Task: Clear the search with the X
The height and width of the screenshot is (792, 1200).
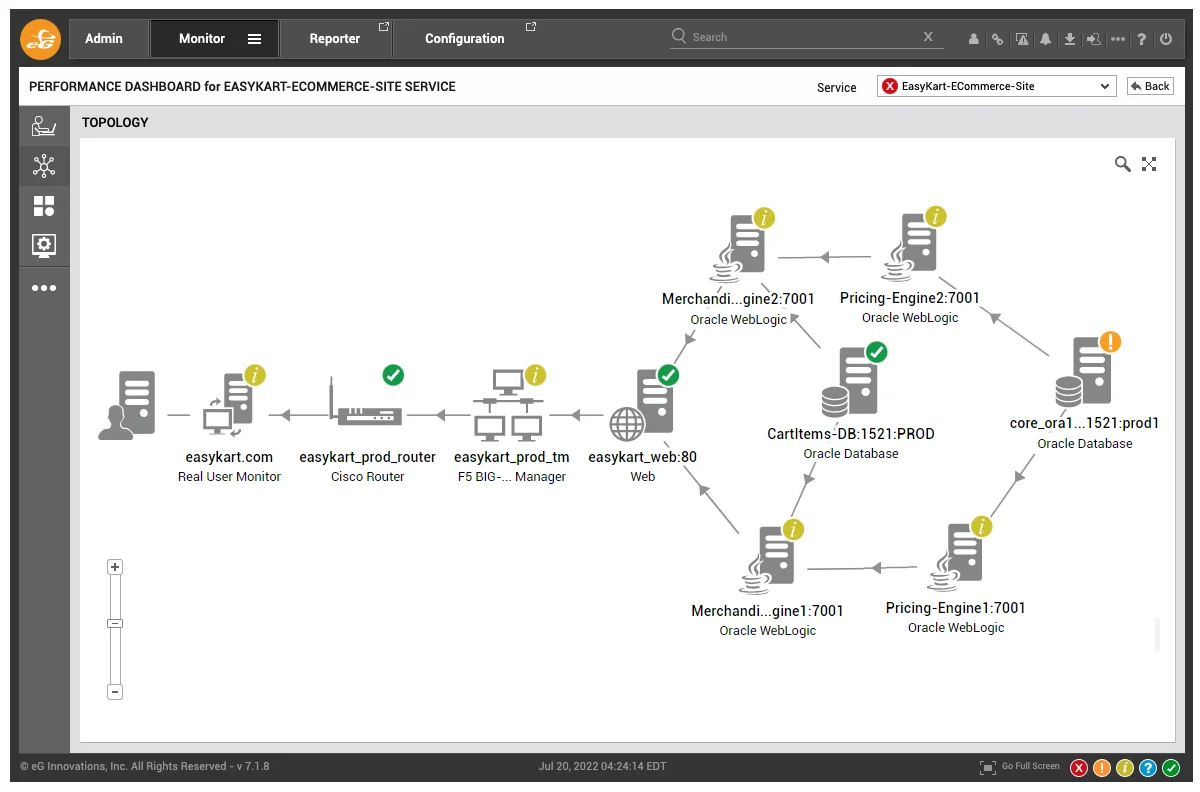Action: pyautogui.click(x=928, y=36)
